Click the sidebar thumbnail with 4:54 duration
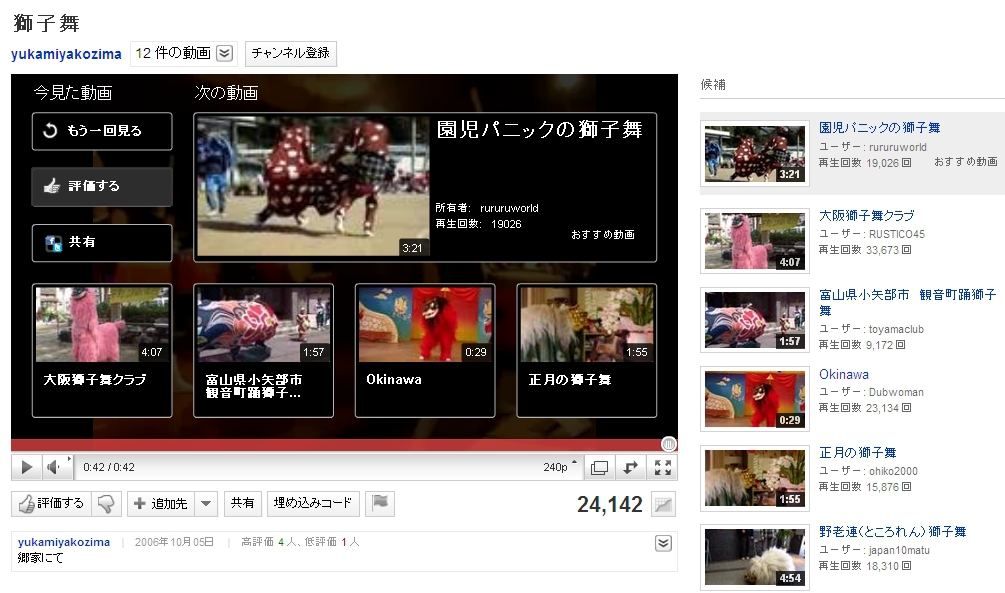The height and width of the screenshot is (593, 1005). (755, 557)
